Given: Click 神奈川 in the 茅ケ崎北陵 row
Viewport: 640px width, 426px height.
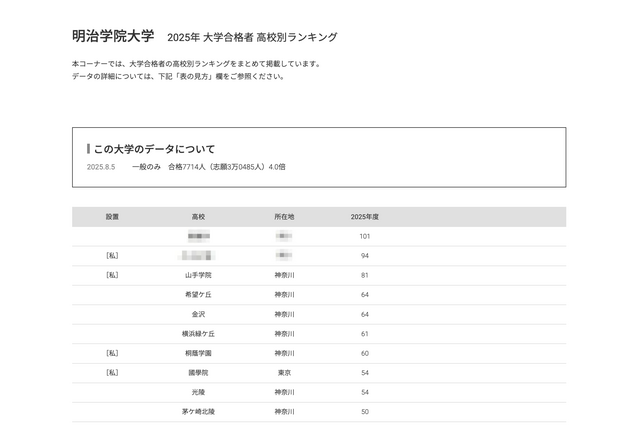Looking at the screenshot, I should pyautogui.click(x=284, y=412).
